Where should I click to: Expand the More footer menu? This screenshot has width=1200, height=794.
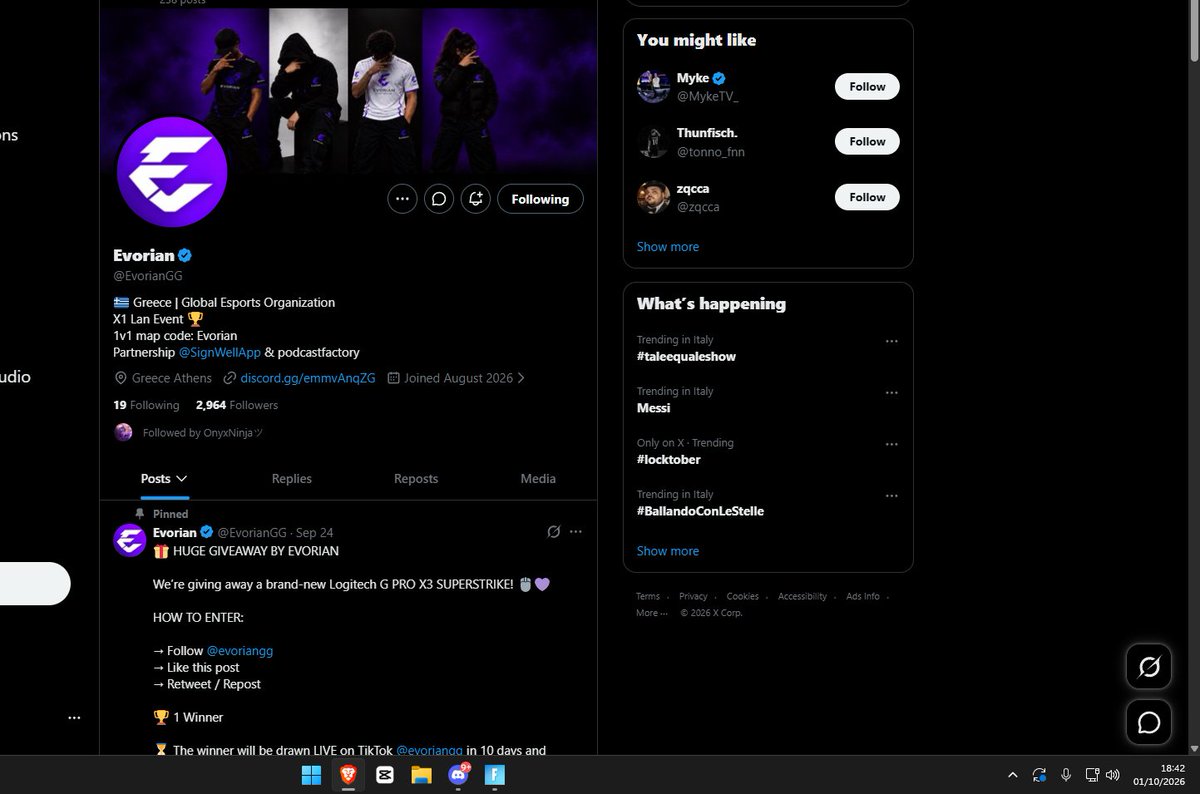pyautogui.click(x=651, y=613)
